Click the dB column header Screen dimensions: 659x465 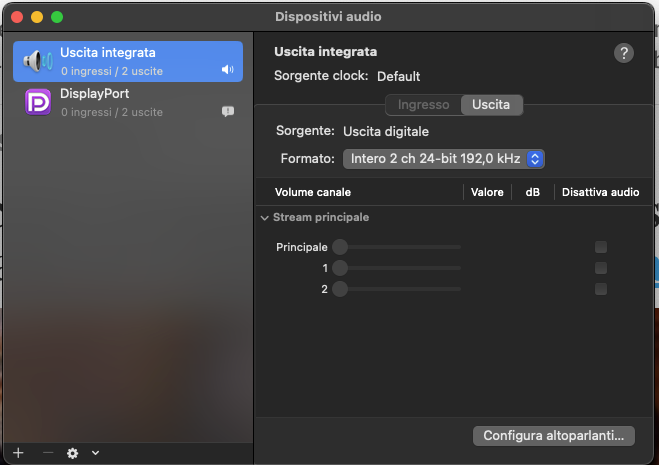(x=532, y=192)
